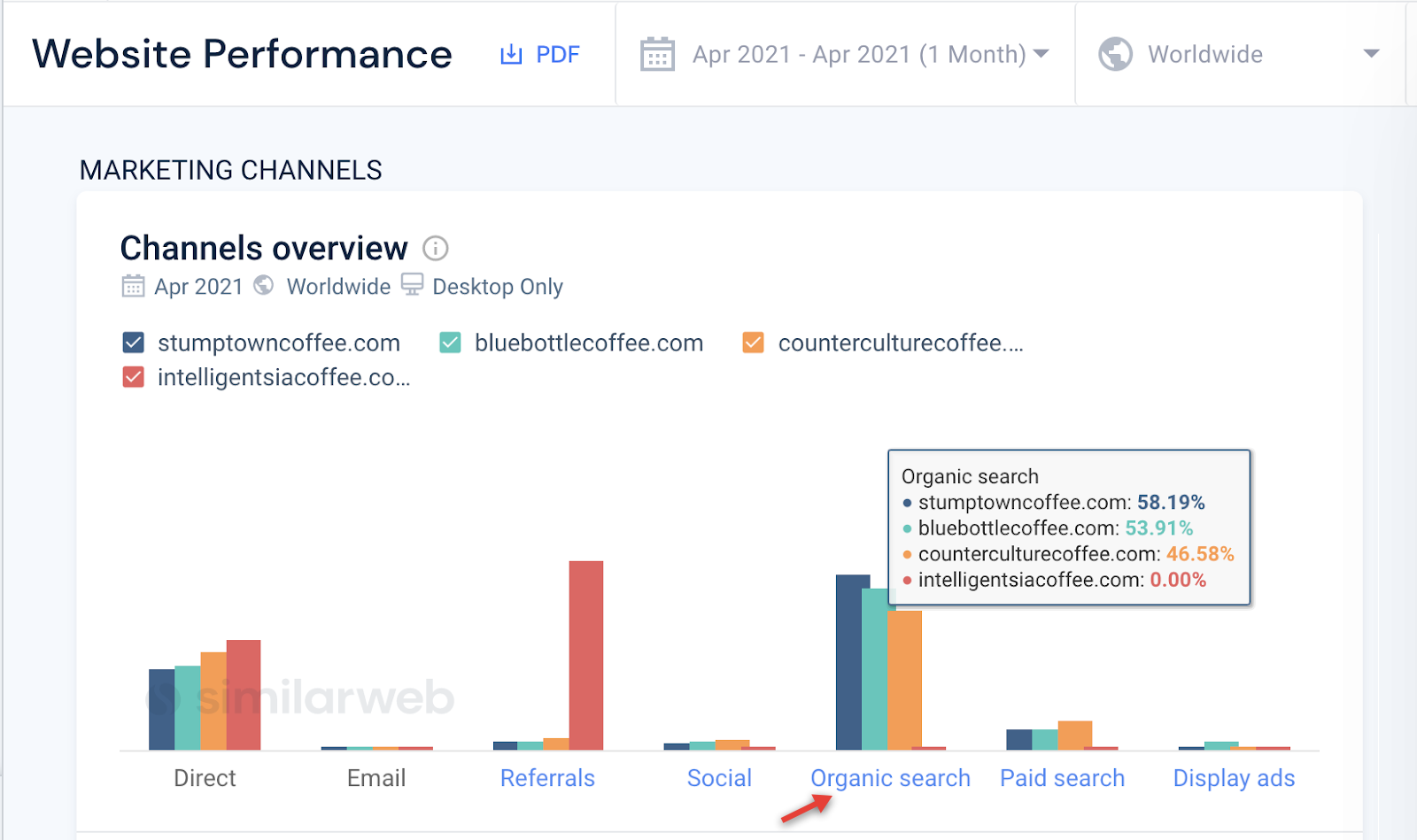The width and height of the screenshot is (1417, 840).
Task: Click the PDF download icon
Action: click(511, 55)
